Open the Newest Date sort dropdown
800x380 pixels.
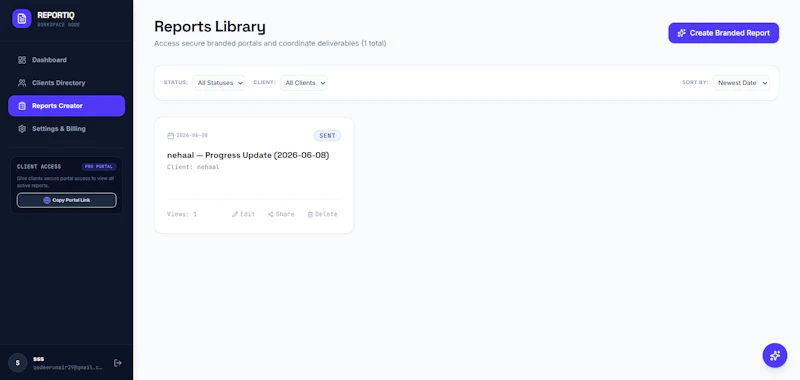[x=741, y=83]
